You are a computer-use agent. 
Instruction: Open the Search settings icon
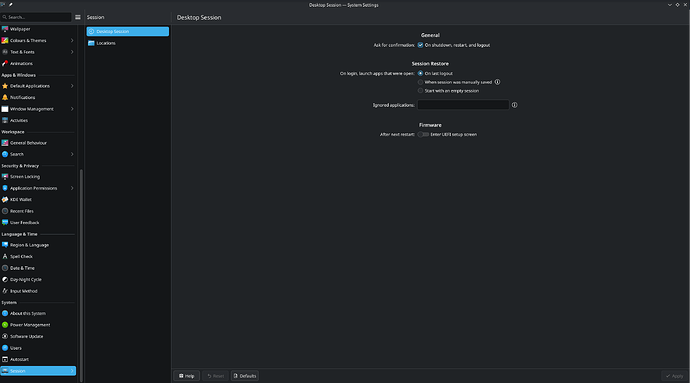5,154
